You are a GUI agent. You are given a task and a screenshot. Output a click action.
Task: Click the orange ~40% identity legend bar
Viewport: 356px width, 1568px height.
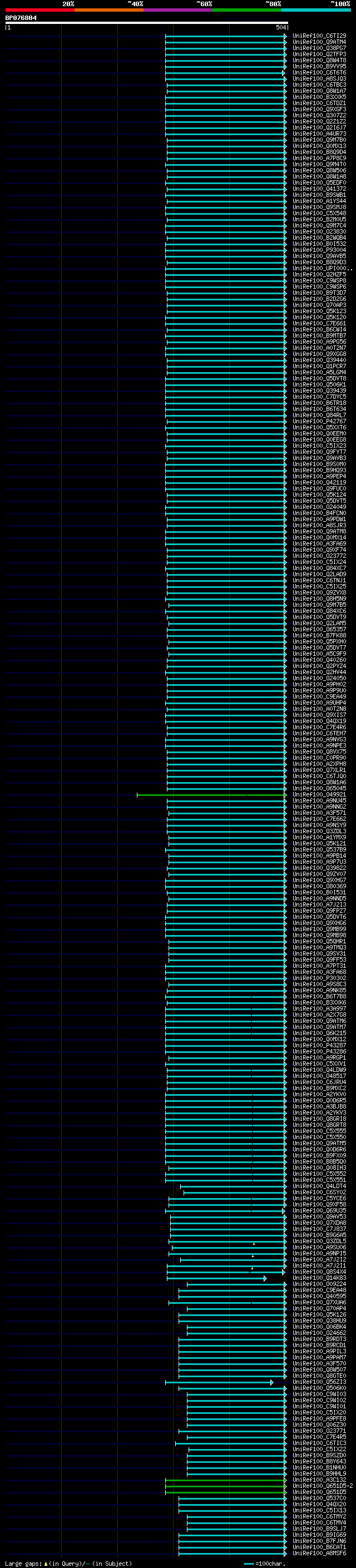(109, 10)
